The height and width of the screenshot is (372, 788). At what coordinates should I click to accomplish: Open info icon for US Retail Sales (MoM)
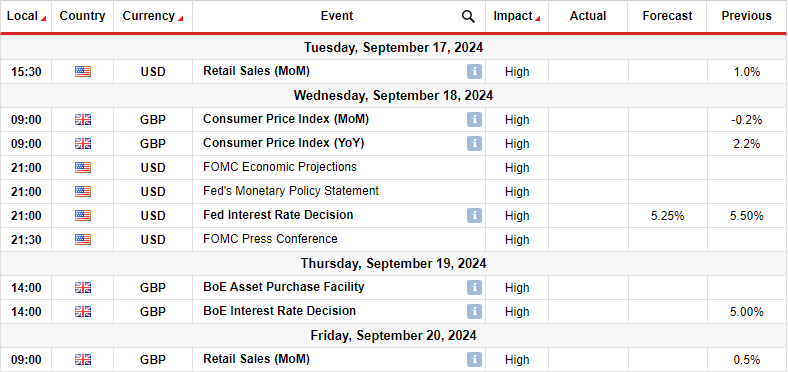pos(474,71)
